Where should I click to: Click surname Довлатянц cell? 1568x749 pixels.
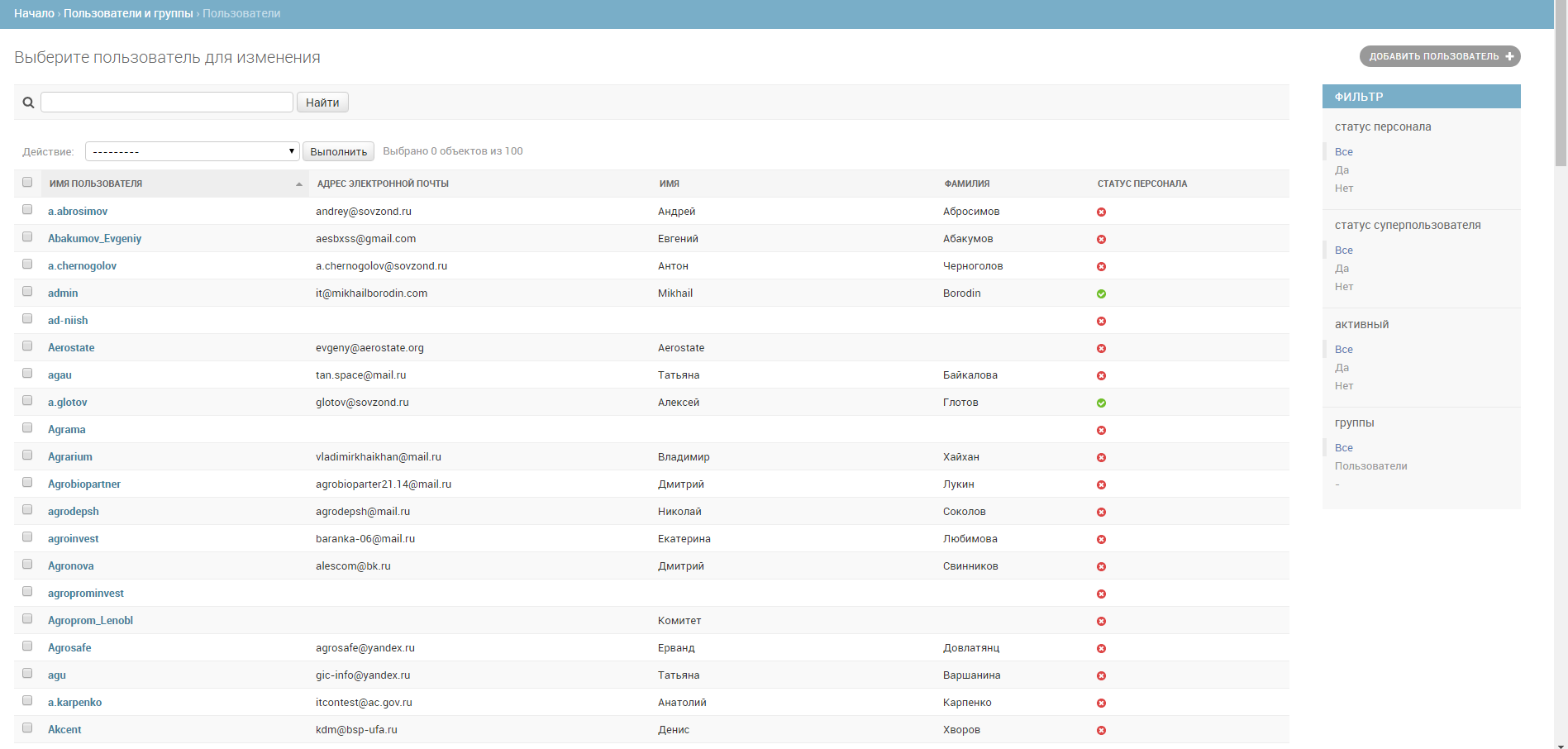point(971,648)
